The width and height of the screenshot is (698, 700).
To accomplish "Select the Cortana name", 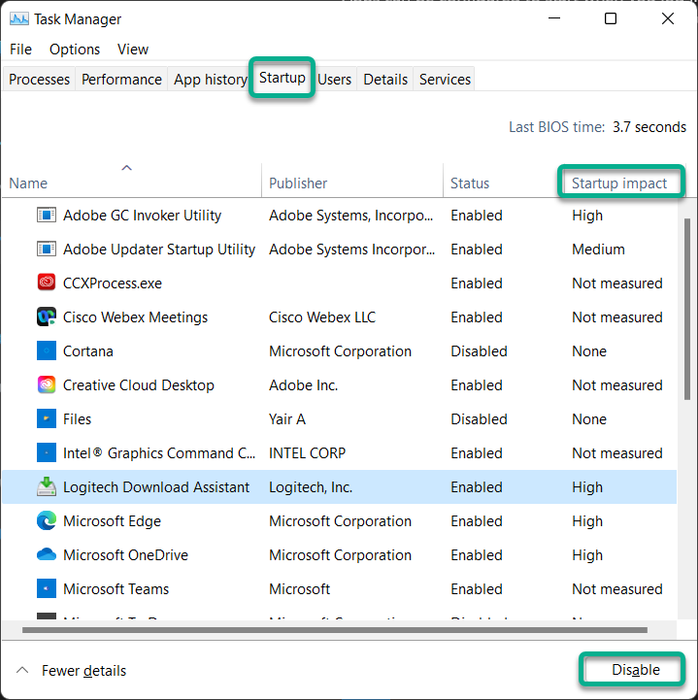I will pos(88,351).
